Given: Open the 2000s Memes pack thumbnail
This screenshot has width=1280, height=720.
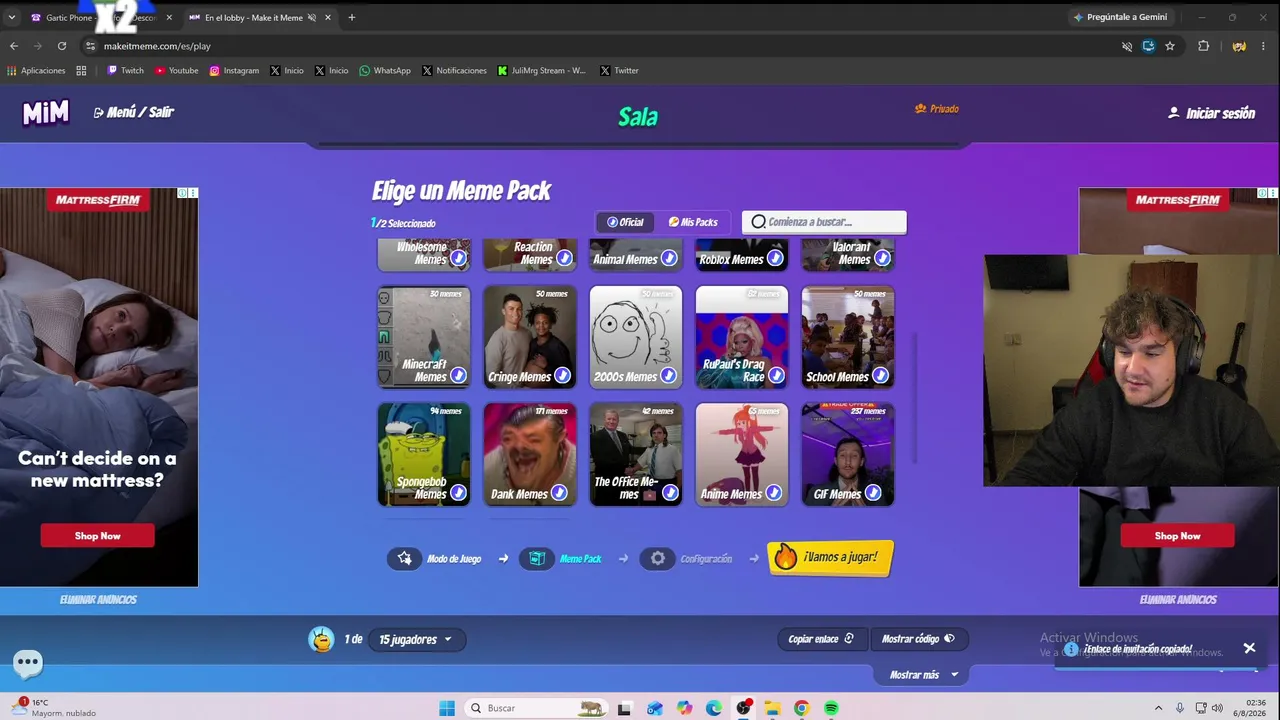Looking at the screenshot, I should point(636,337).
